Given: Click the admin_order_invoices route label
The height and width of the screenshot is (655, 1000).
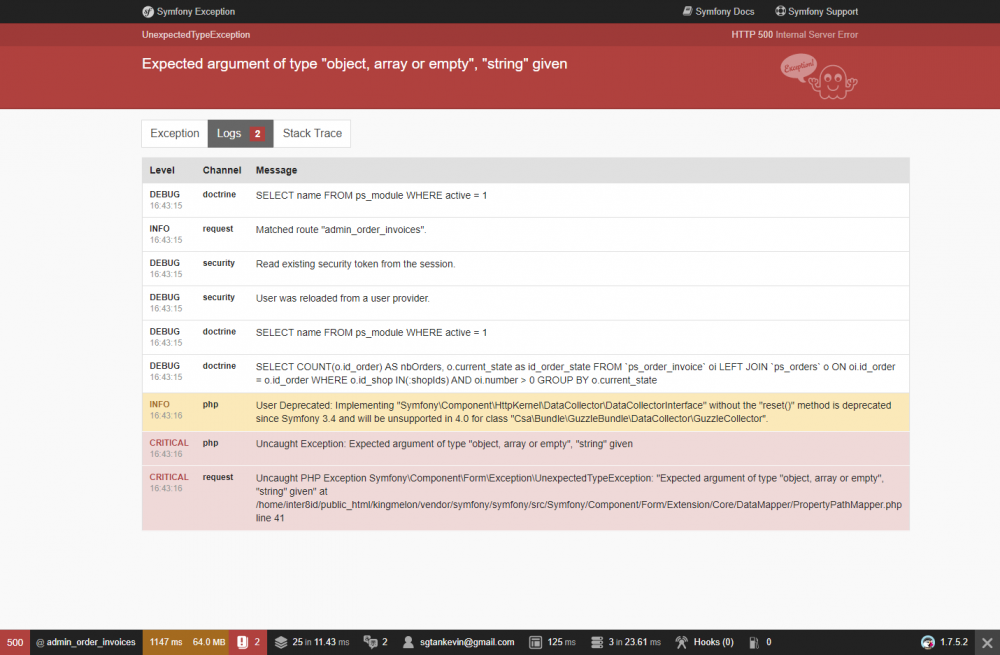Looking at the screenshot, I should tap(86, 641).
